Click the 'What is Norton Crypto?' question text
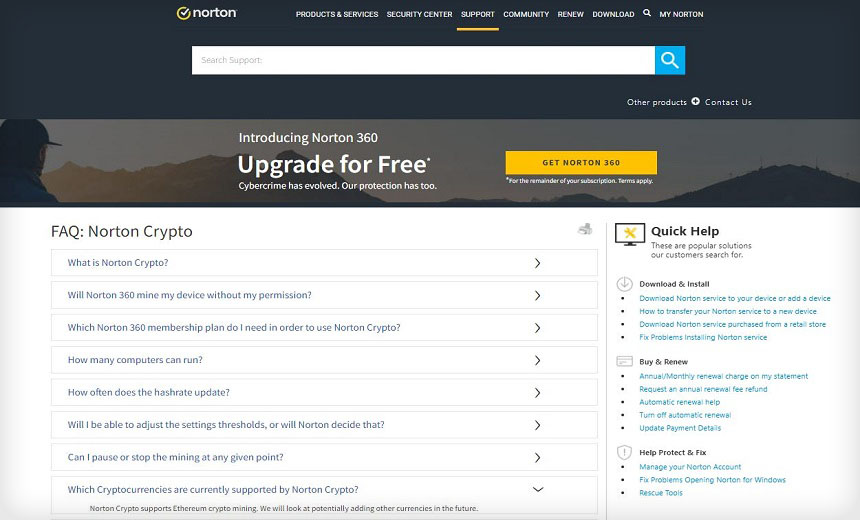This screenshot has height=520, width=860. [118, 263]
